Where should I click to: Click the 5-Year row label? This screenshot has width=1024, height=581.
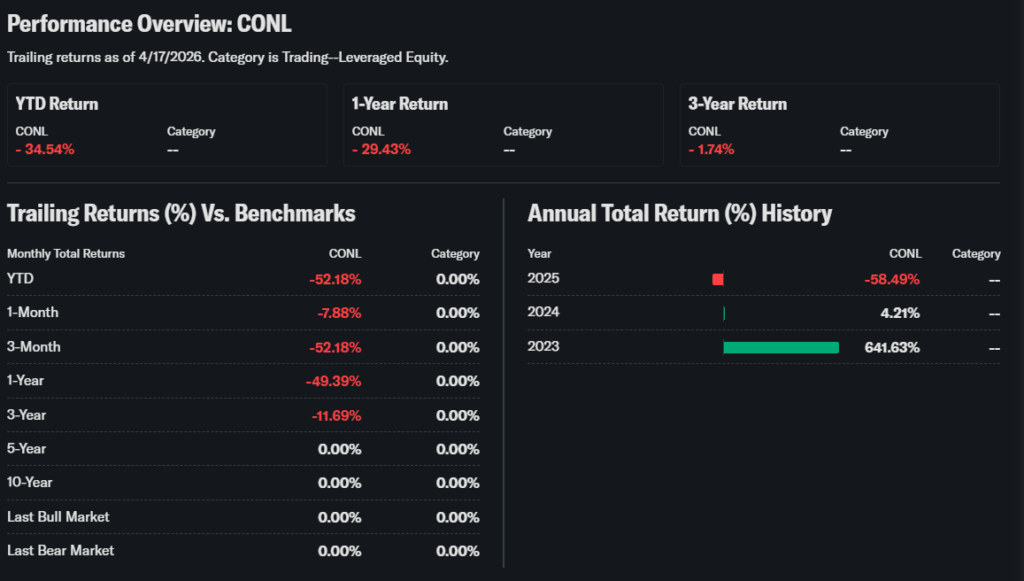[x=27, y=449]
